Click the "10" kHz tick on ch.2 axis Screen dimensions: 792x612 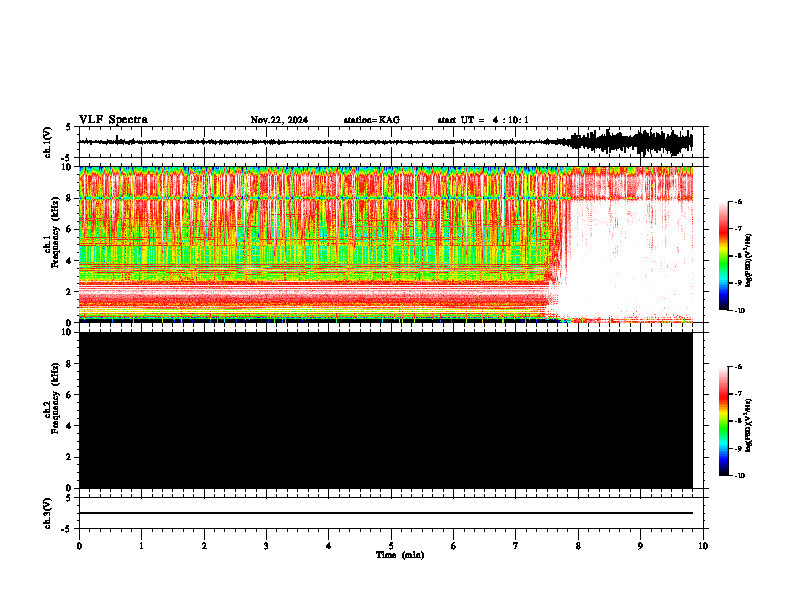click(x=68, y=332)
